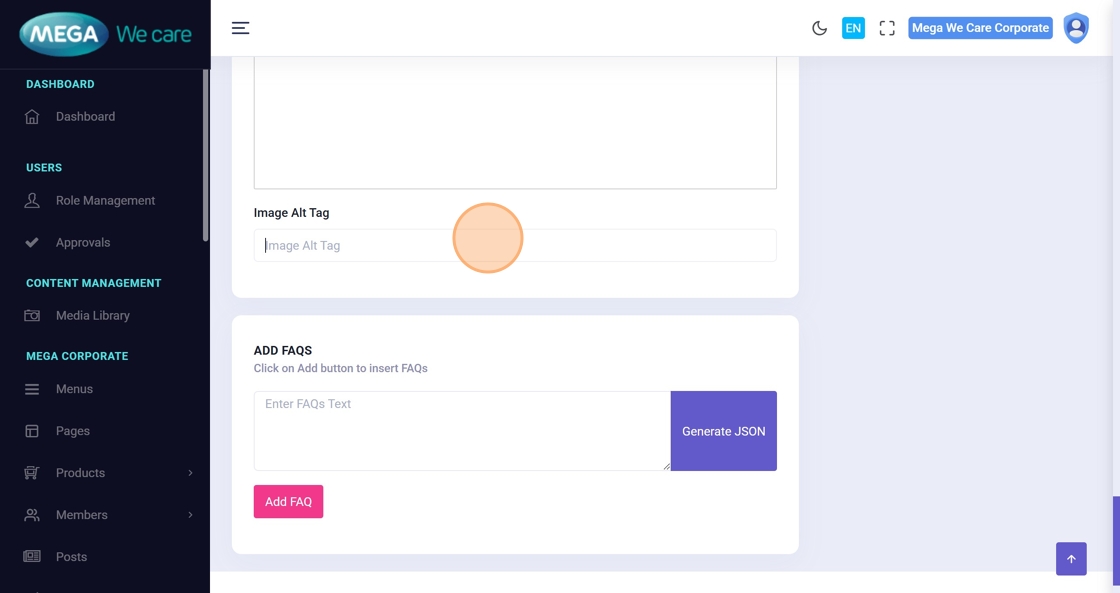Viewport: 1120px width, 593px height.
Task: Click the Mega We Care Corporate badge
Action: pyautogui.click(x=980, y=28)
